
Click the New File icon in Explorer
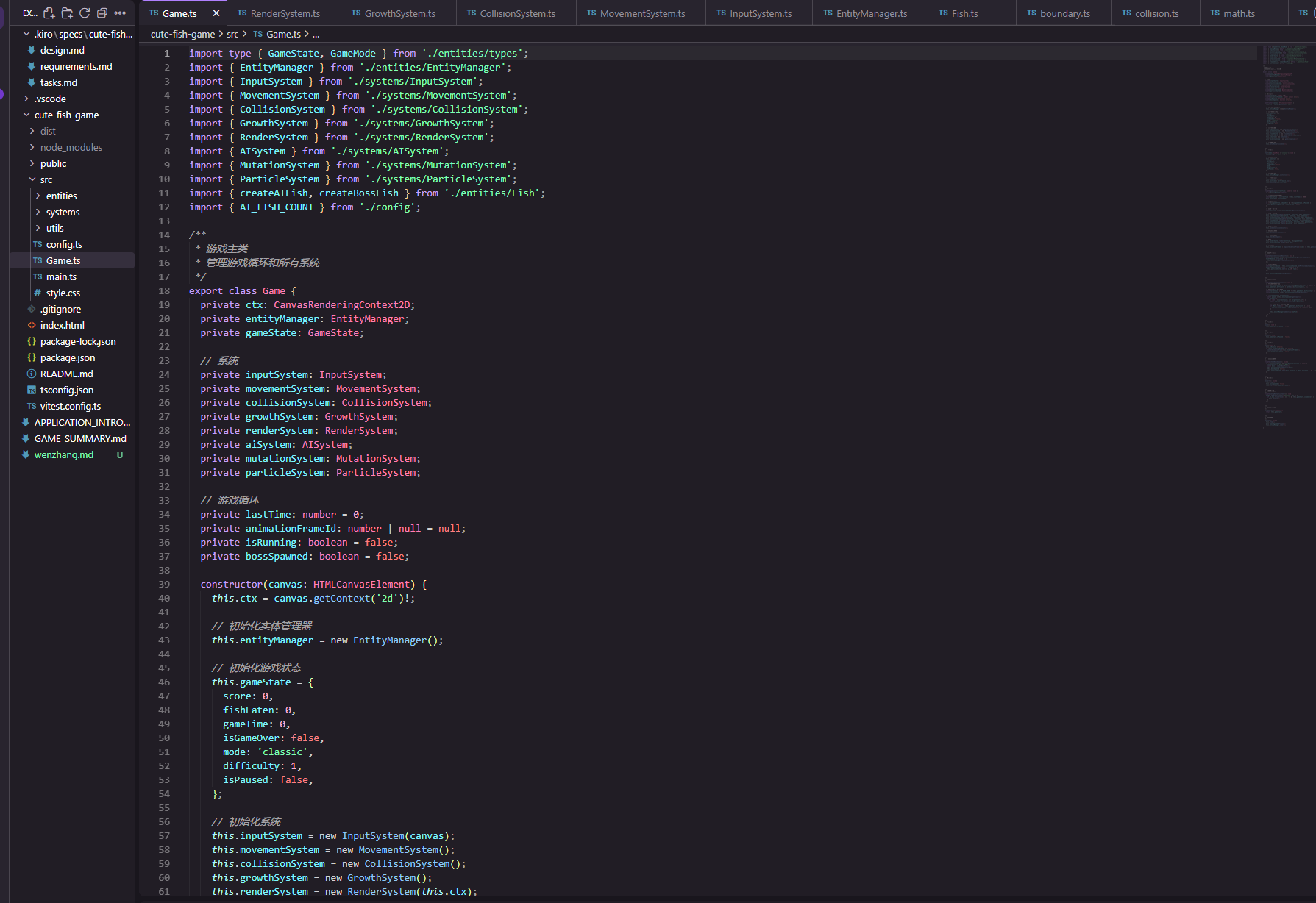point(49,13)
